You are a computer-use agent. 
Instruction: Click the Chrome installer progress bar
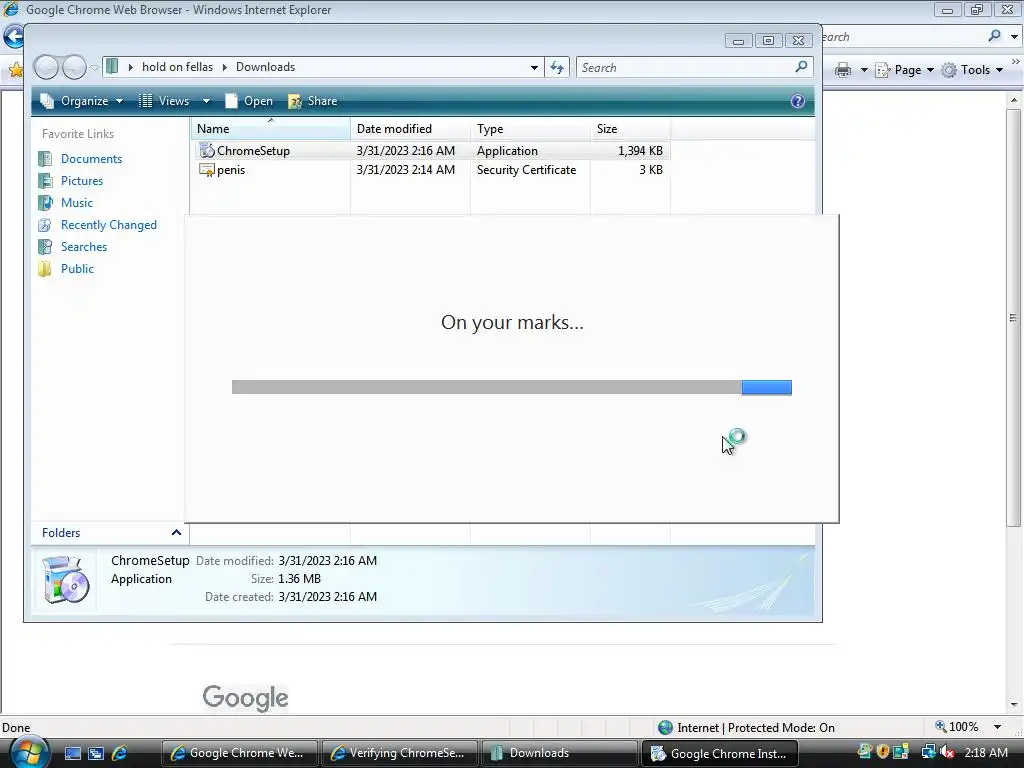(x=511, y=387)
